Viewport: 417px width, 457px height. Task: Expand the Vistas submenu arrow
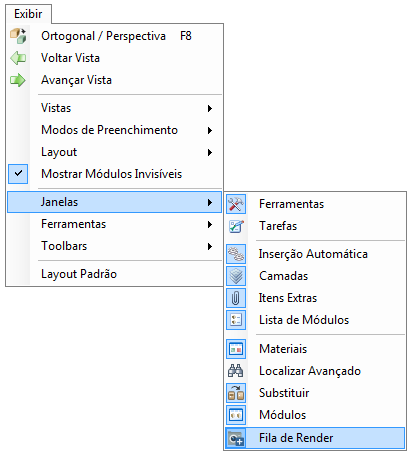[x=210, y=108]
